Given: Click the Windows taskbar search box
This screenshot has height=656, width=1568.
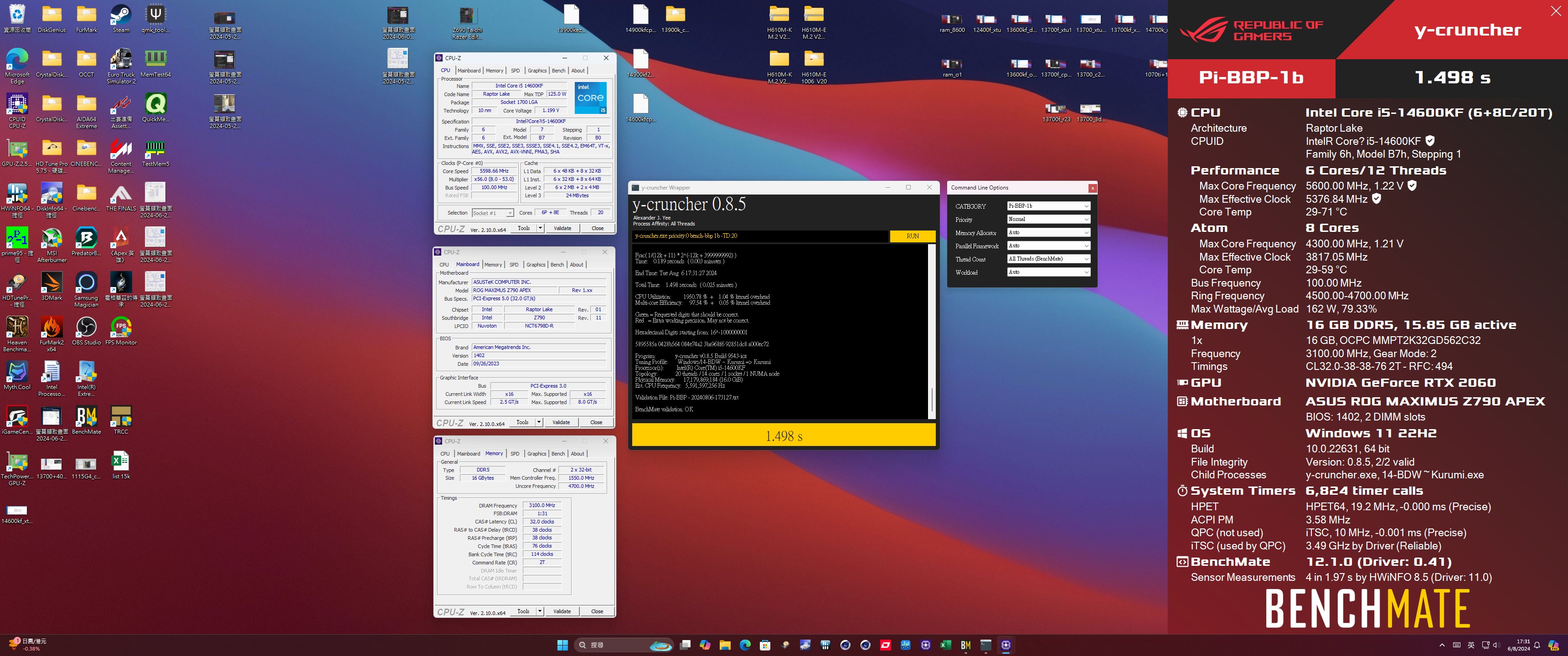Looking at the screenshot, I should (x=624, y=645).
